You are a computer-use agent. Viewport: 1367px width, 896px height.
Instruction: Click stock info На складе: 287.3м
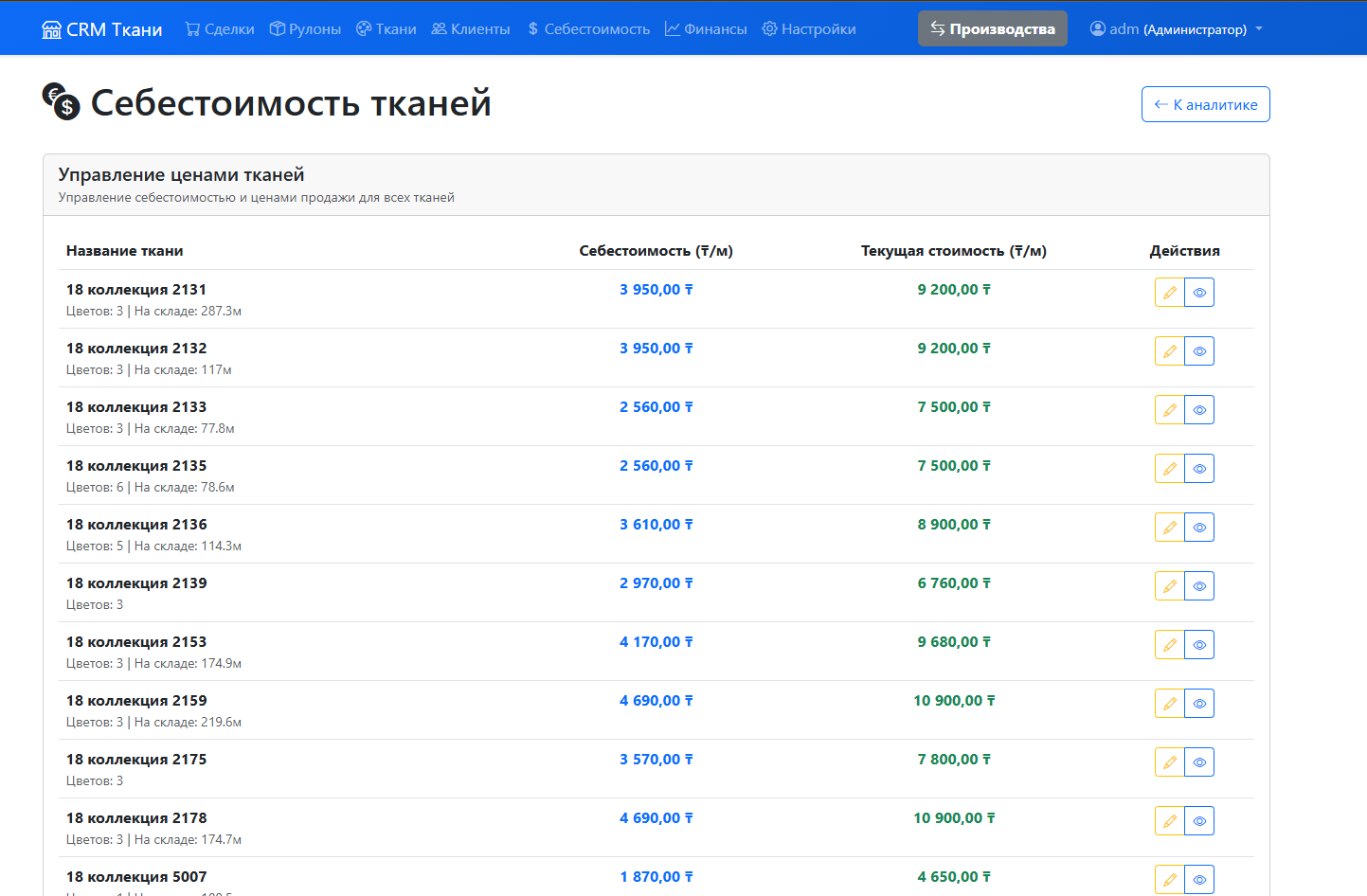(x=188, y=312)
